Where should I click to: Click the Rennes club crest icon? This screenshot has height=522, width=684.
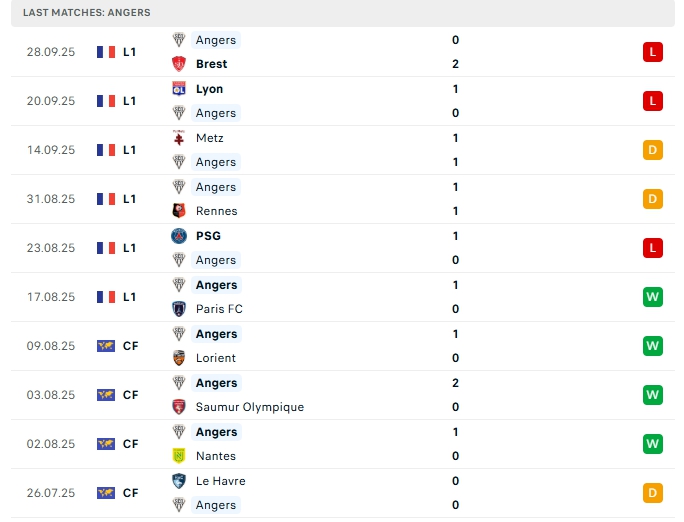click(x=179, y=211)
